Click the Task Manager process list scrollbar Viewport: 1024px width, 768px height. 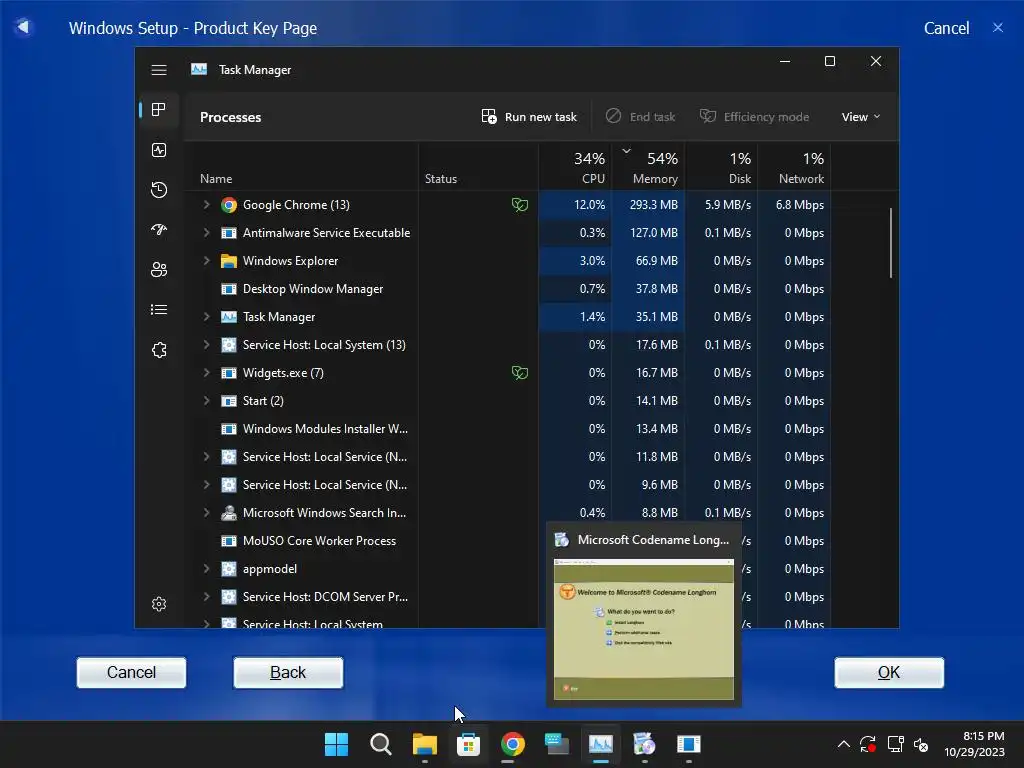click(x=891, y=243)
